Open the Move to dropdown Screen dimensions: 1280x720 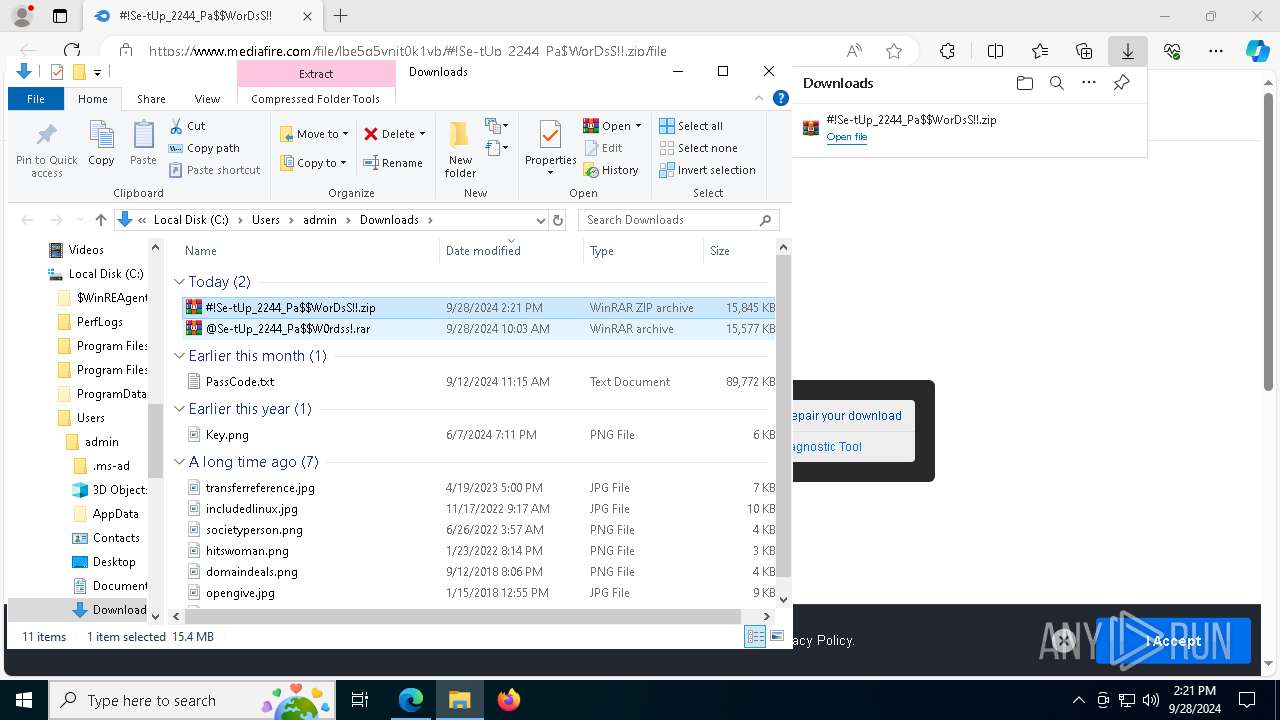(314, 134)
